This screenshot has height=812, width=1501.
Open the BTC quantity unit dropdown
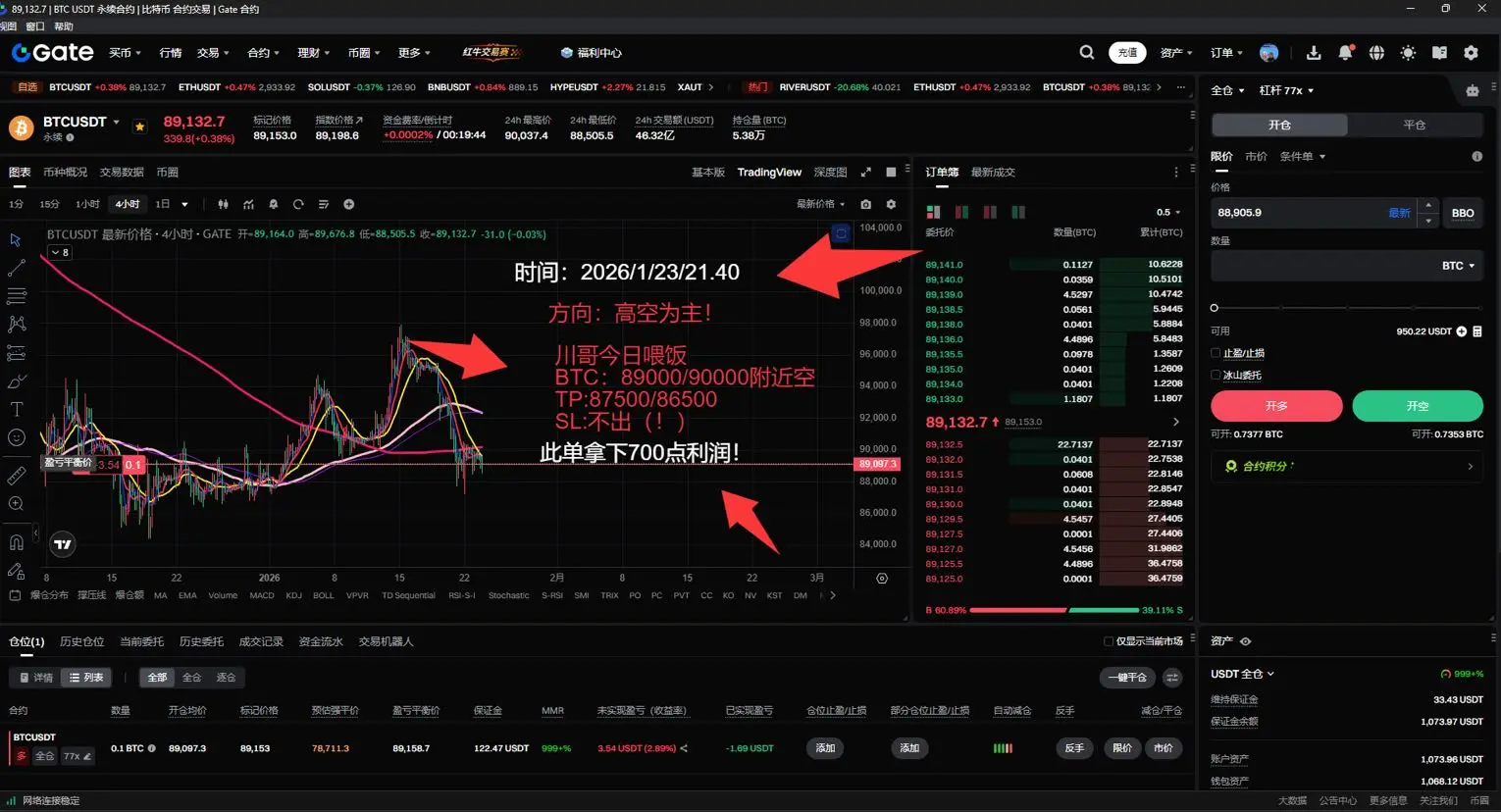[1458, 266]
